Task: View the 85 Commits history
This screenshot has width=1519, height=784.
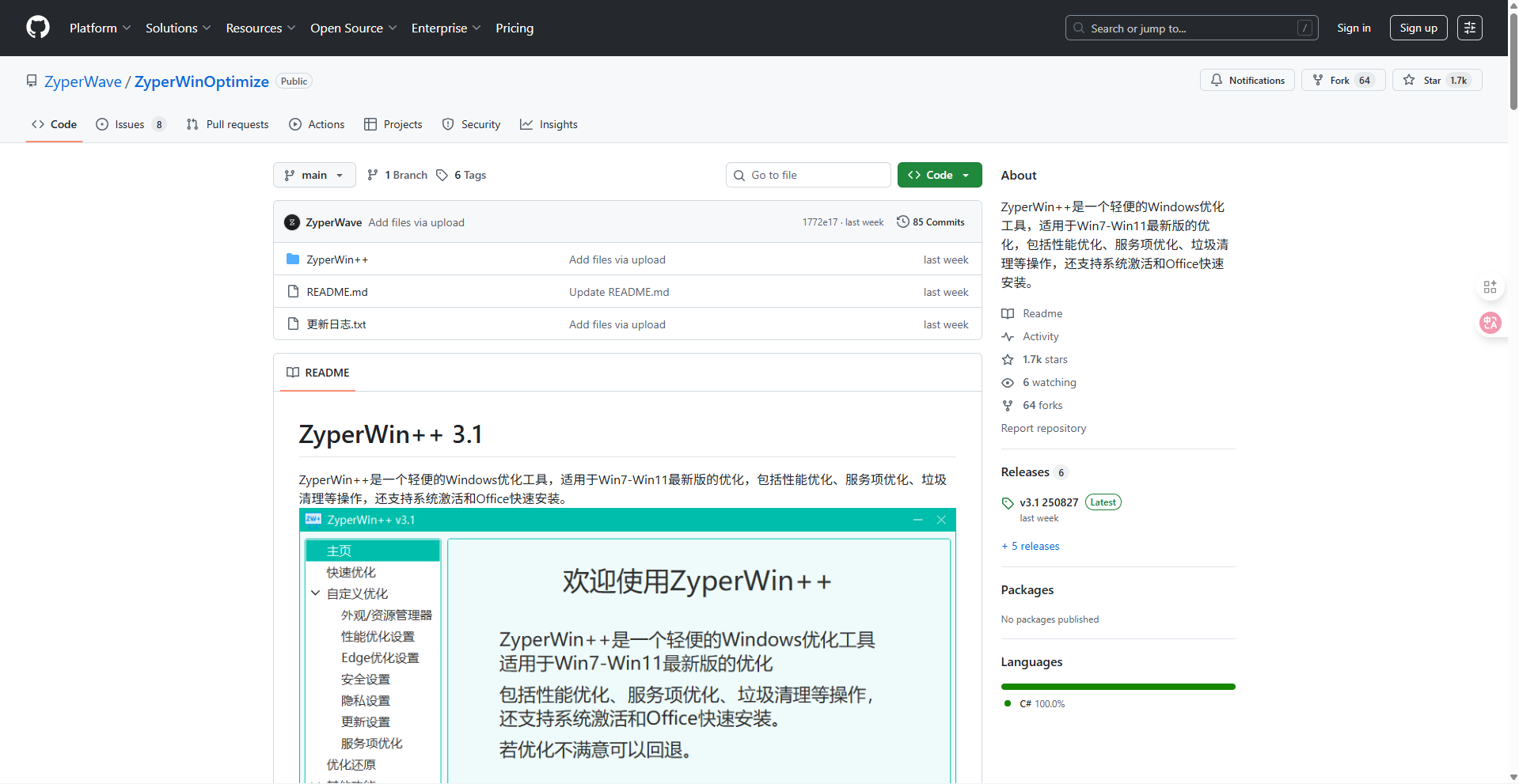Action: (931, 222)
